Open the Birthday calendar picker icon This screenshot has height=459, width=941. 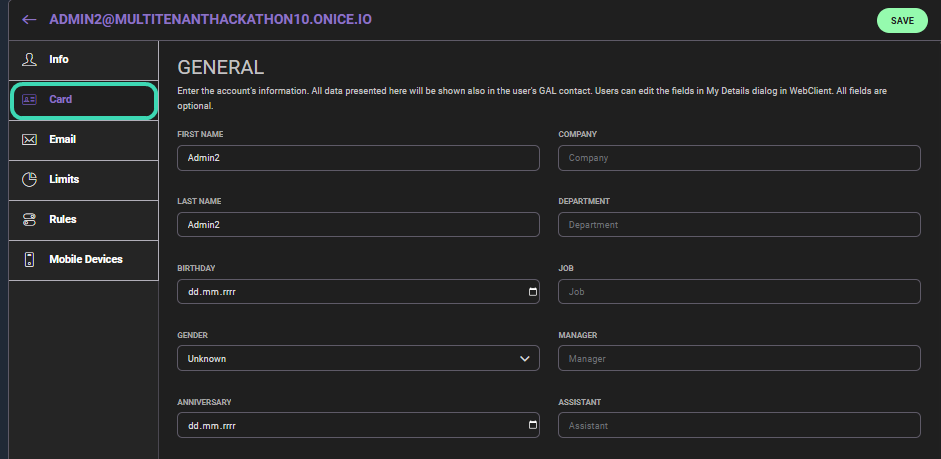coord(532,292)
